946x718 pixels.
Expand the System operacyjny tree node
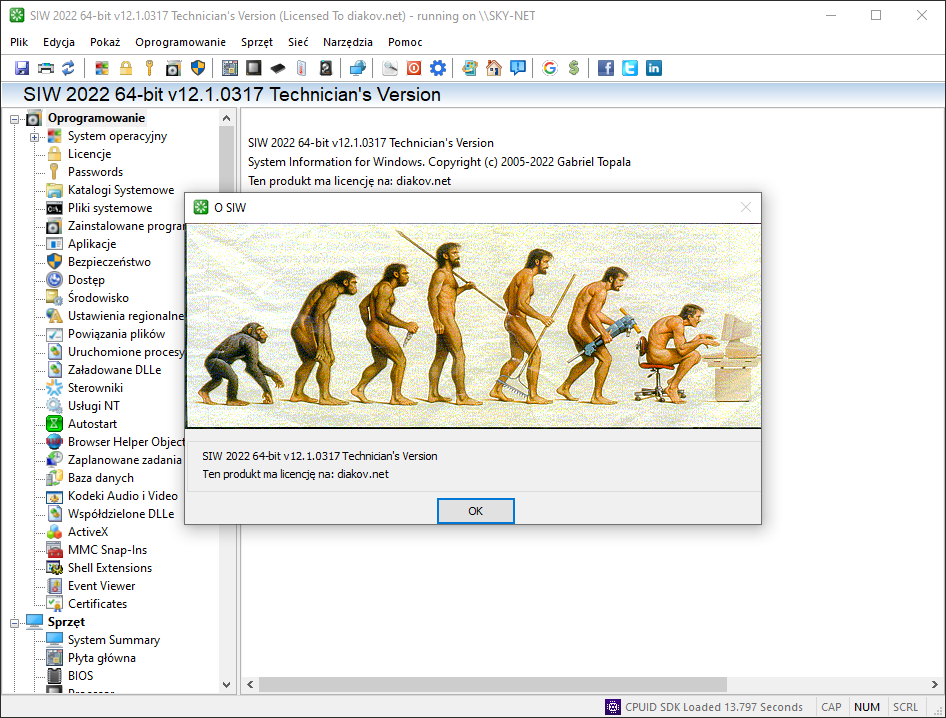(x=34, y=137)
